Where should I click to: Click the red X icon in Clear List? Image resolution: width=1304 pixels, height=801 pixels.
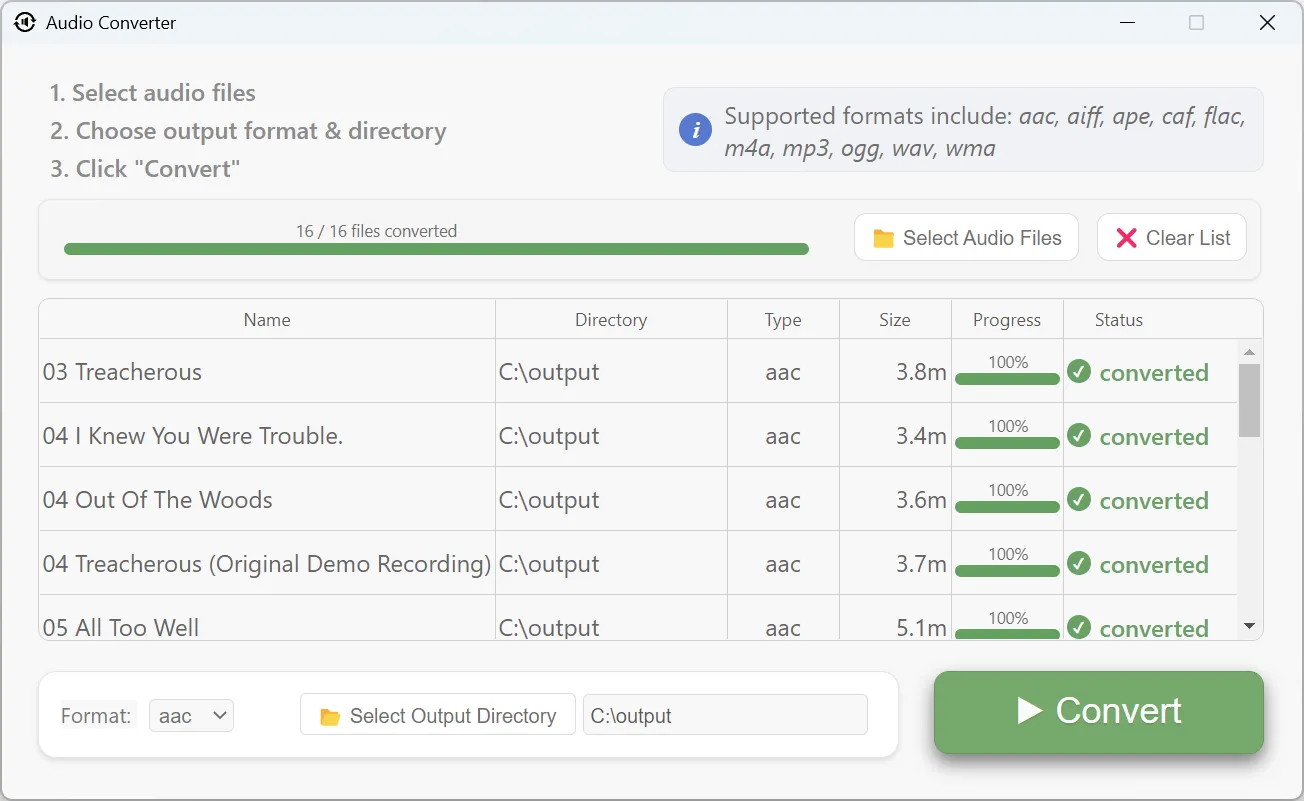pyautogui.click(x=1126, y=237)
